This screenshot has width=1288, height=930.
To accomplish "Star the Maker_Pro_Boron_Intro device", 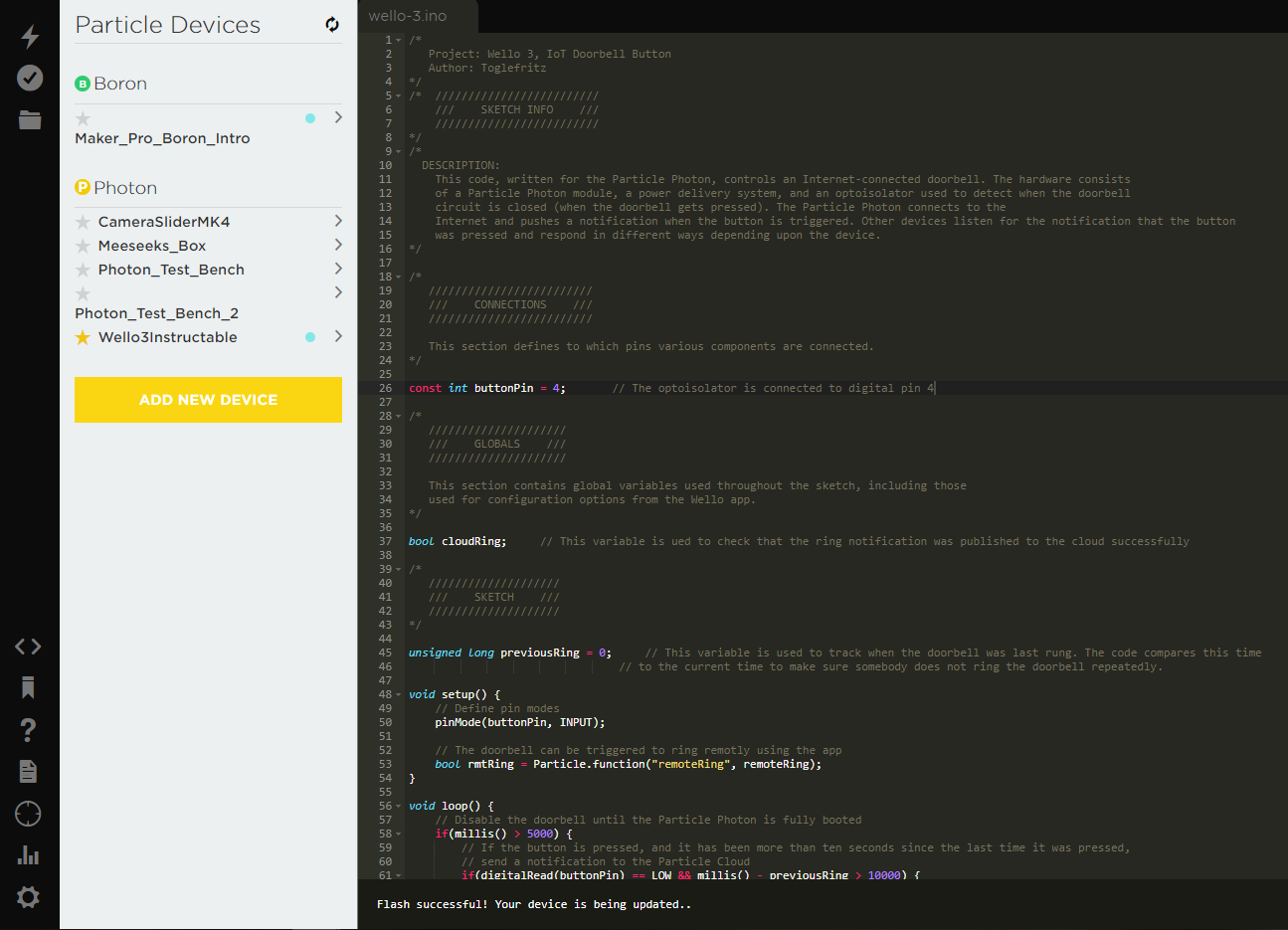I will [x=83, y=117].
